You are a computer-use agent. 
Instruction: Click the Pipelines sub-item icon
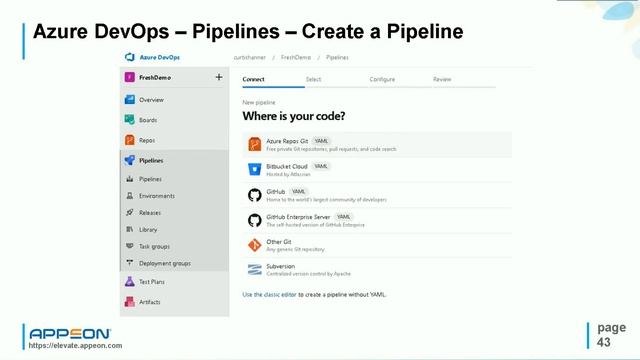(130, 179)
